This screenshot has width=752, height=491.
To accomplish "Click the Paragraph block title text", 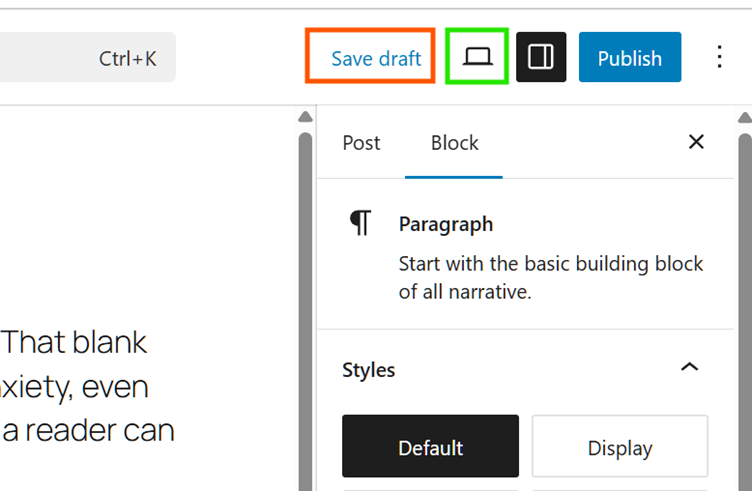I will coord(445,224).
